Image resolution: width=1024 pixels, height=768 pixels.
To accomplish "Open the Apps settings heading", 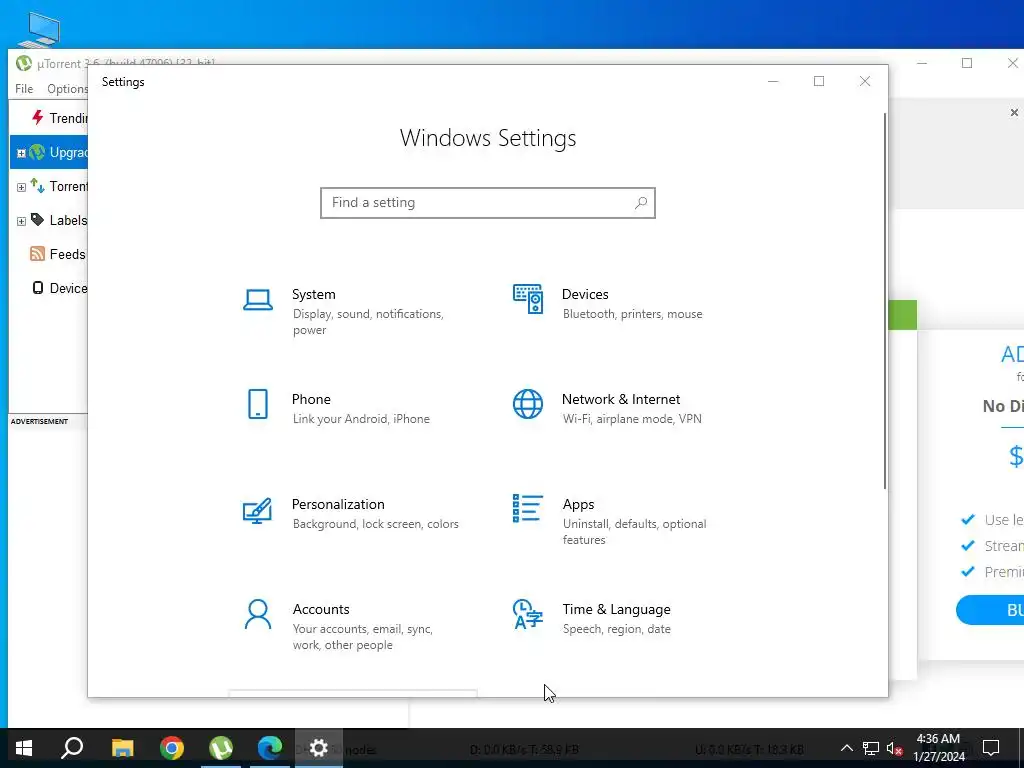I will (x=579, y=504).
